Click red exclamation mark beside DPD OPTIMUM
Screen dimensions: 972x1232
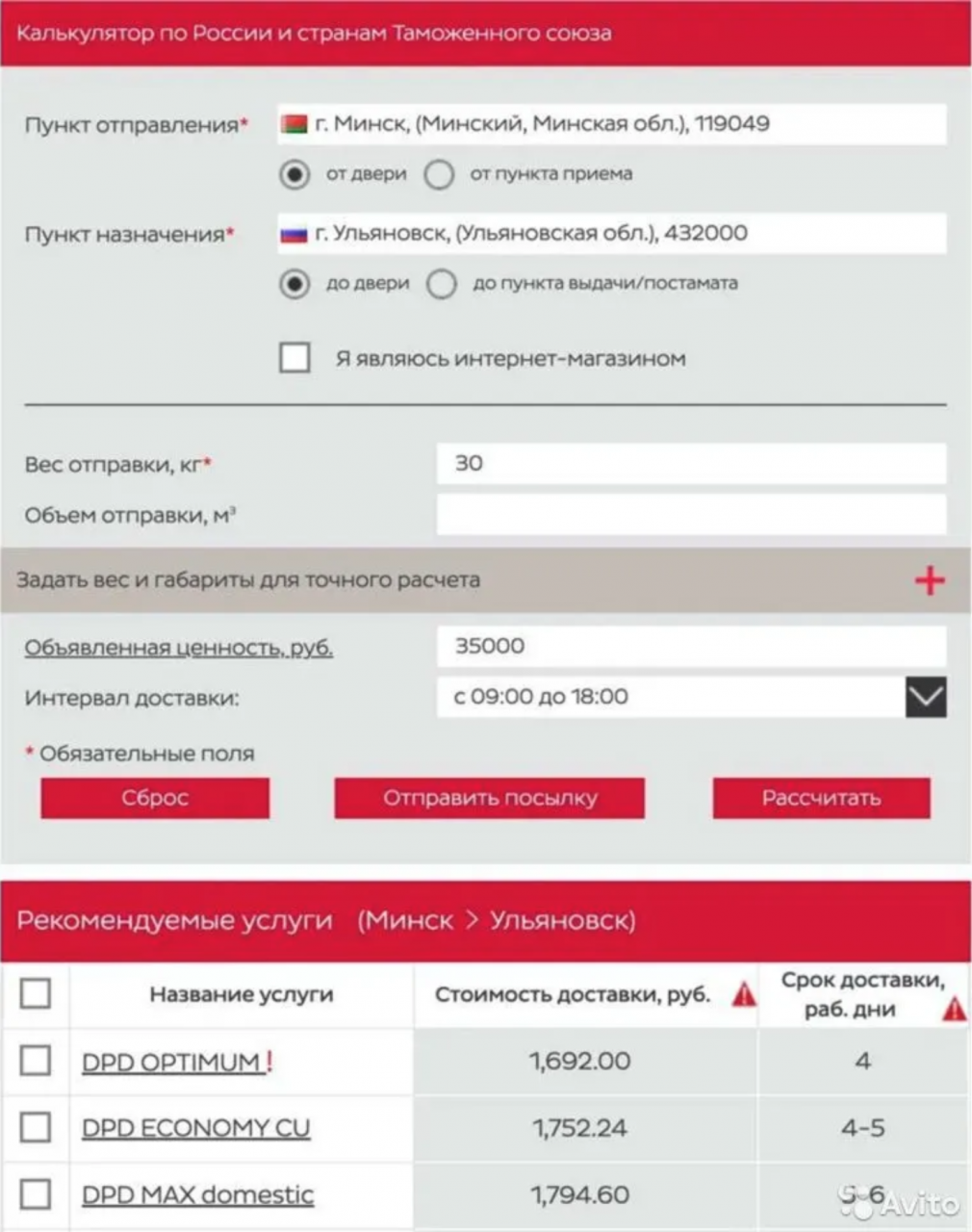(x=270, y=1061)
